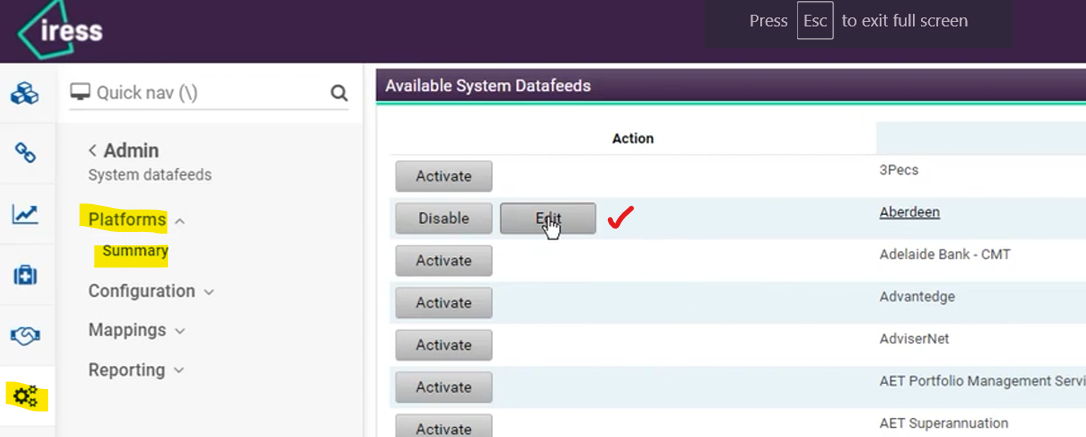This screenshot has height=437, width=1086.
Task: Select the Adelaide Bank - CMT text
Action: (945, 254)
